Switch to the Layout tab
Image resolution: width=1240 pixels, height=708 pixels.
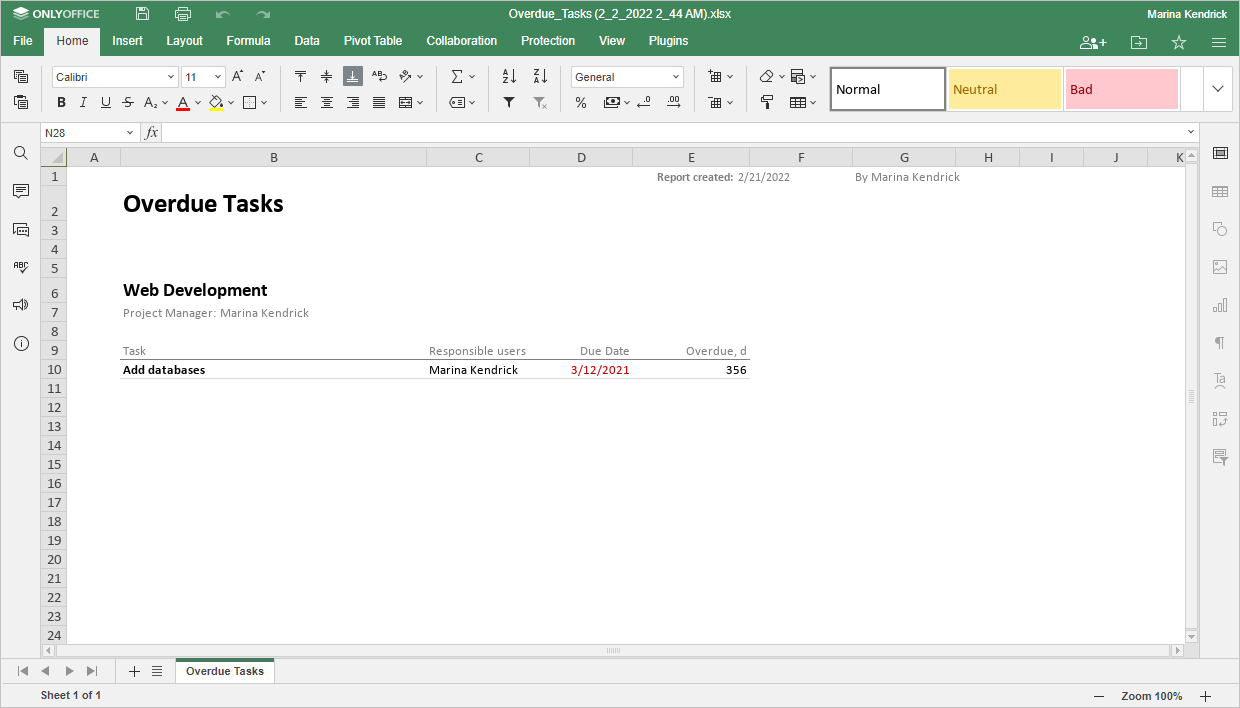[184, 41]
